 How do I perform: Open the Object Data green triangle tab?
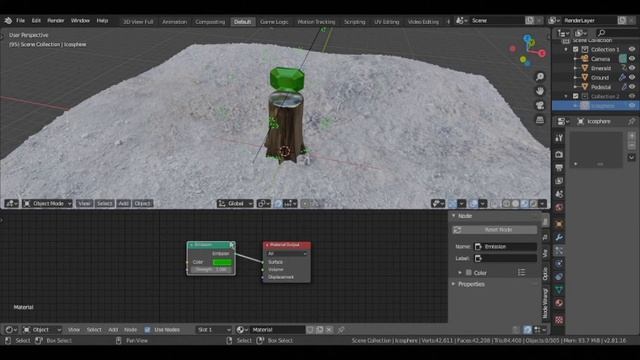click(x=559, y=289)
